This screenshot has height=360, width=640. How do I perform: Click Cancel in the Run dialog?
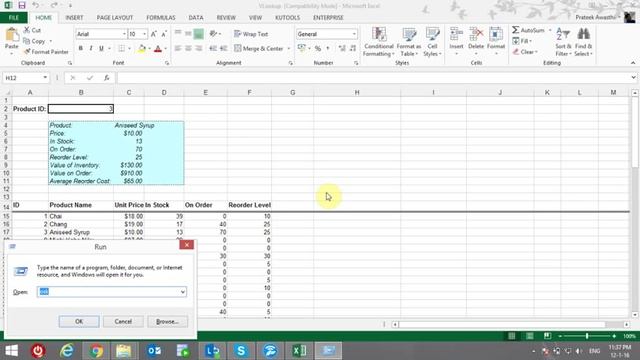tap(123, 322)
